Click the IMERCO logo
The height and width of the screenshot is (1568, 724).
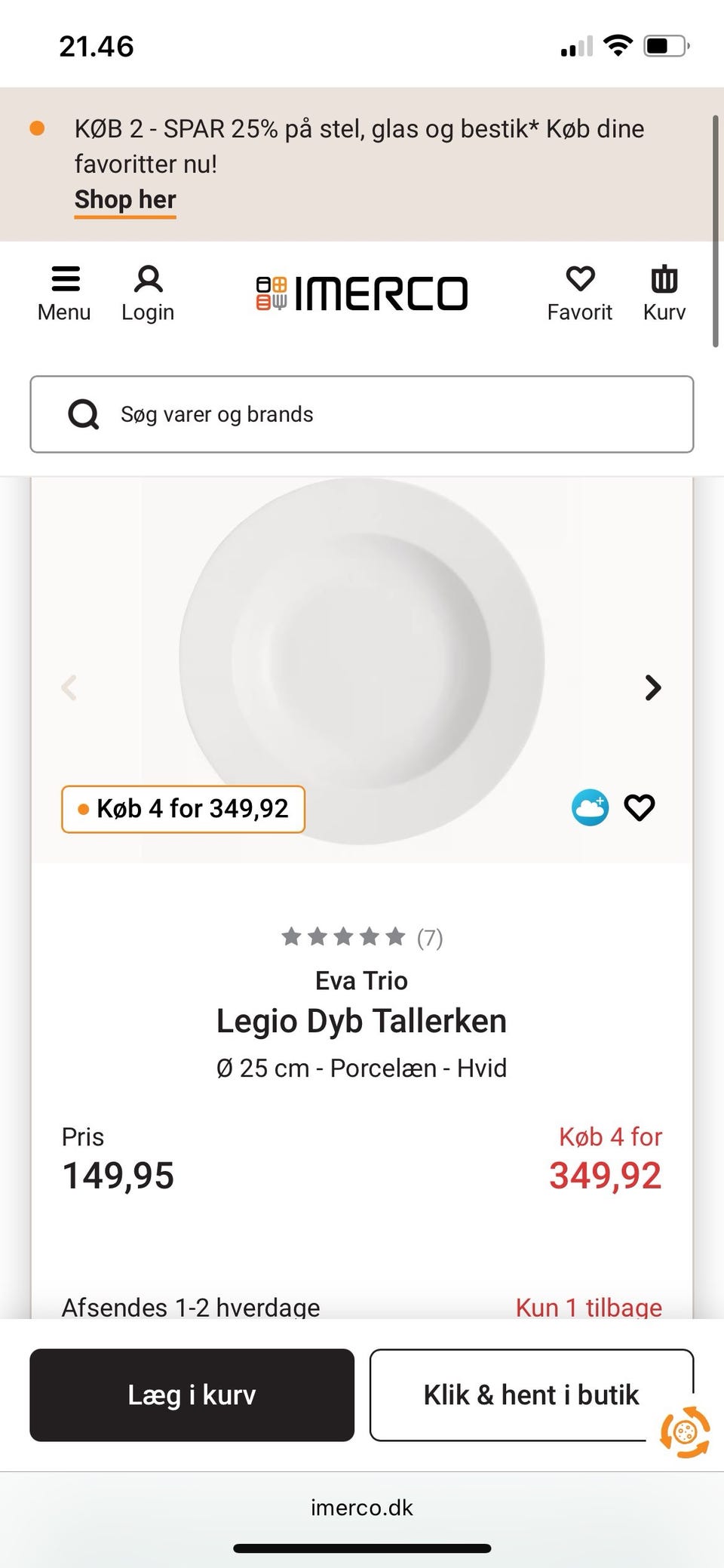pos(362,294)
